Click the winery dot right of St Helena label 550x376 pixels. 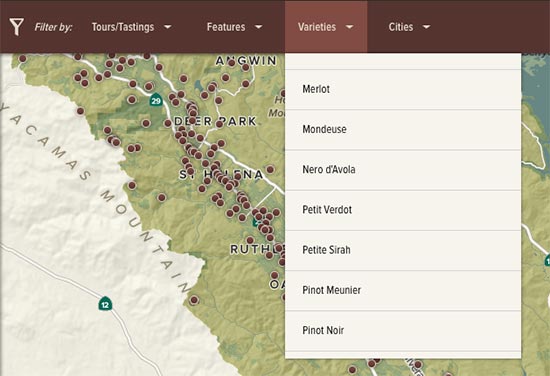[270, 170]
